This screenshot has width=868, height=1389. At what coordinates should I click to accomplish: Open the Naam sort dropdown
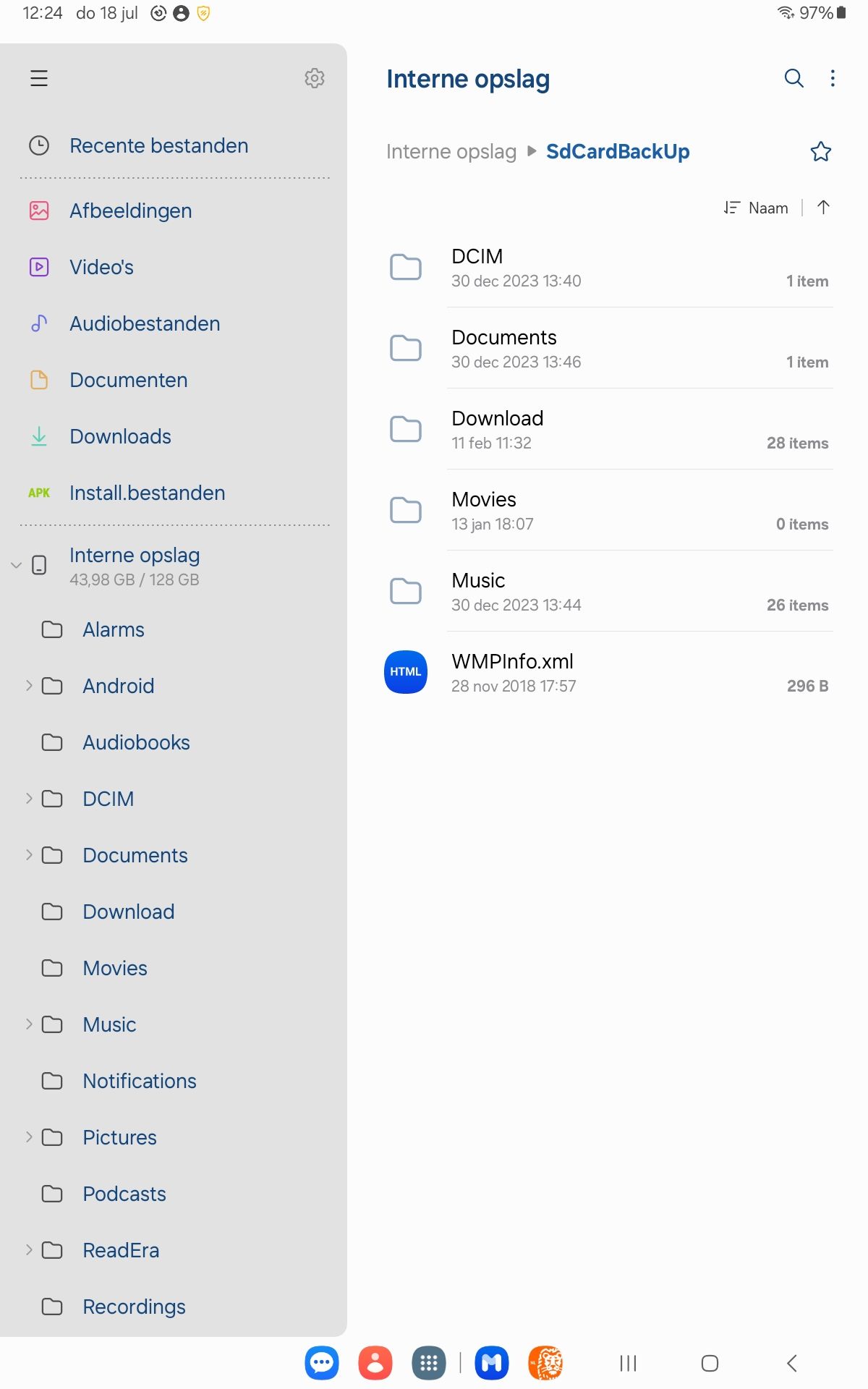(x=757, y=208)
